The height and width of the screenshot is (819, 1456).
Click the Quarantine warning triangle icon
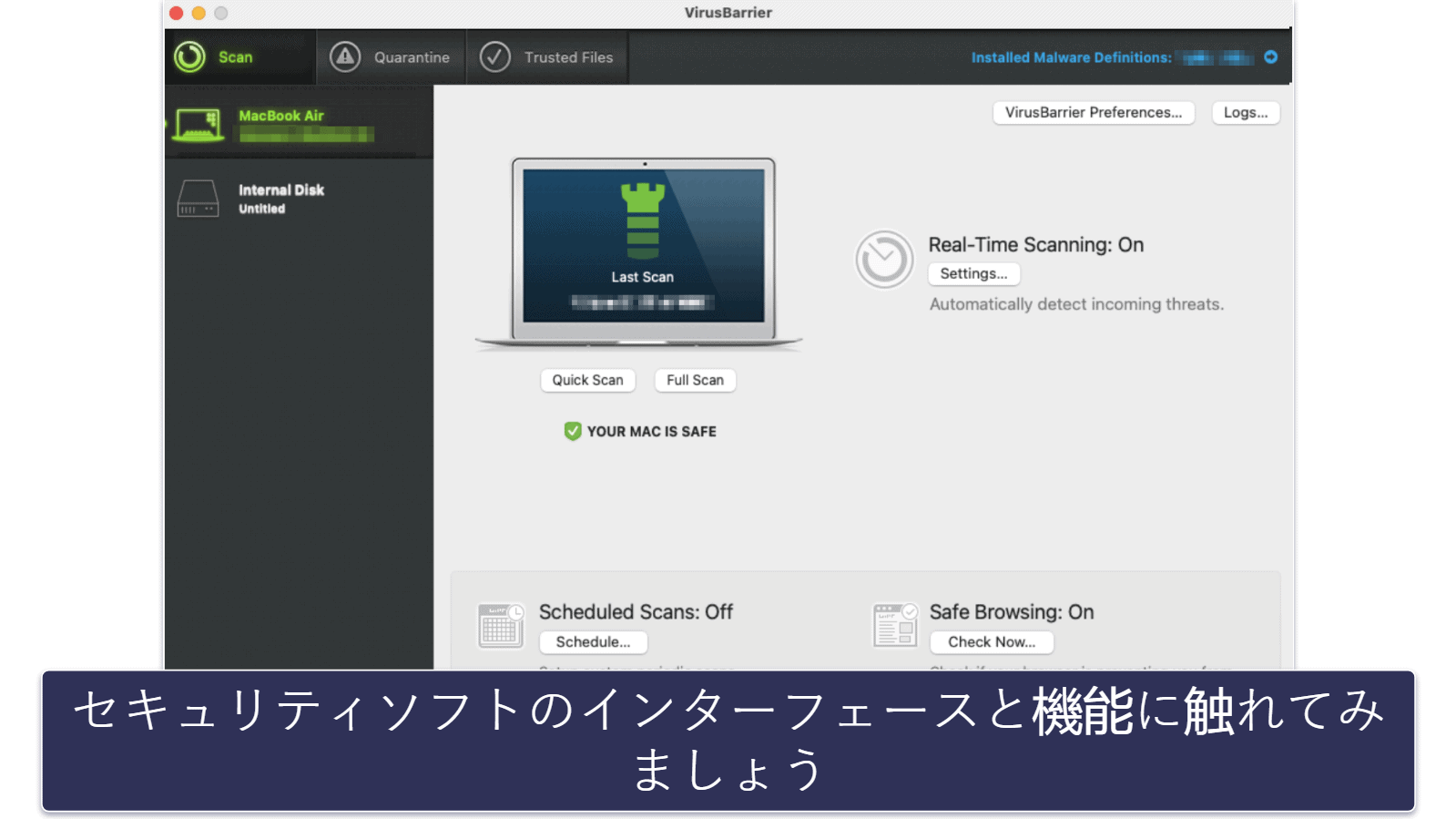tap(345, 56)
